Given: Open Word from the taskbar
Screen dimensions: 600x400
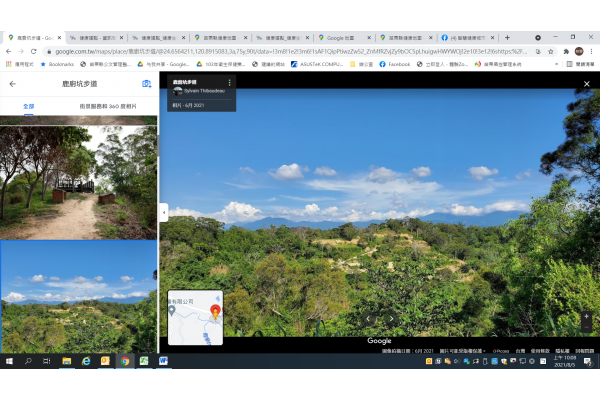Looking at the screenshot, I should (x=163, y=361).
